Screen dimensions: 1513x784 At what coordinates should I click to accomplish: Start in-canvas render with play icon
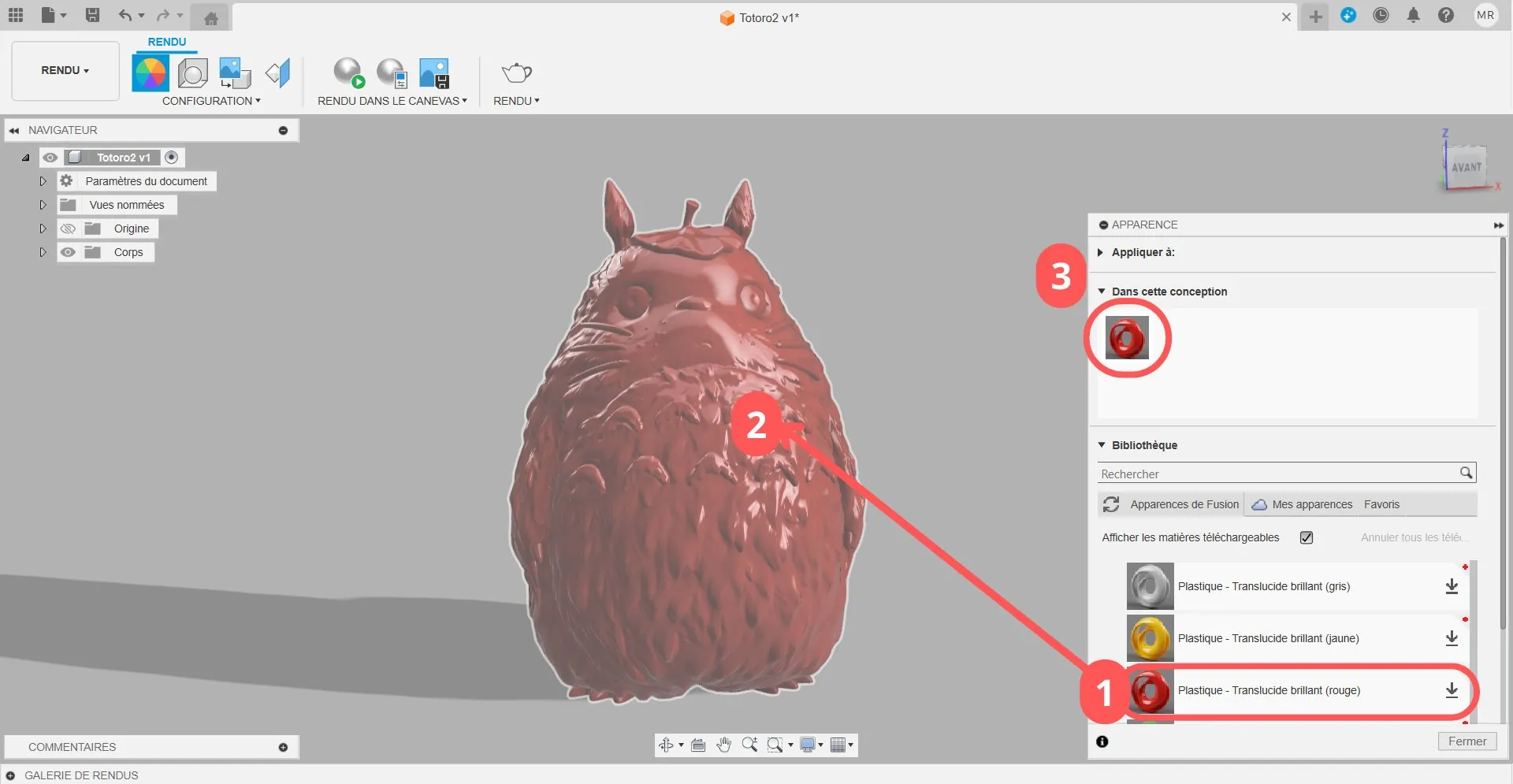pyautogui.click(x=348, y=73)
